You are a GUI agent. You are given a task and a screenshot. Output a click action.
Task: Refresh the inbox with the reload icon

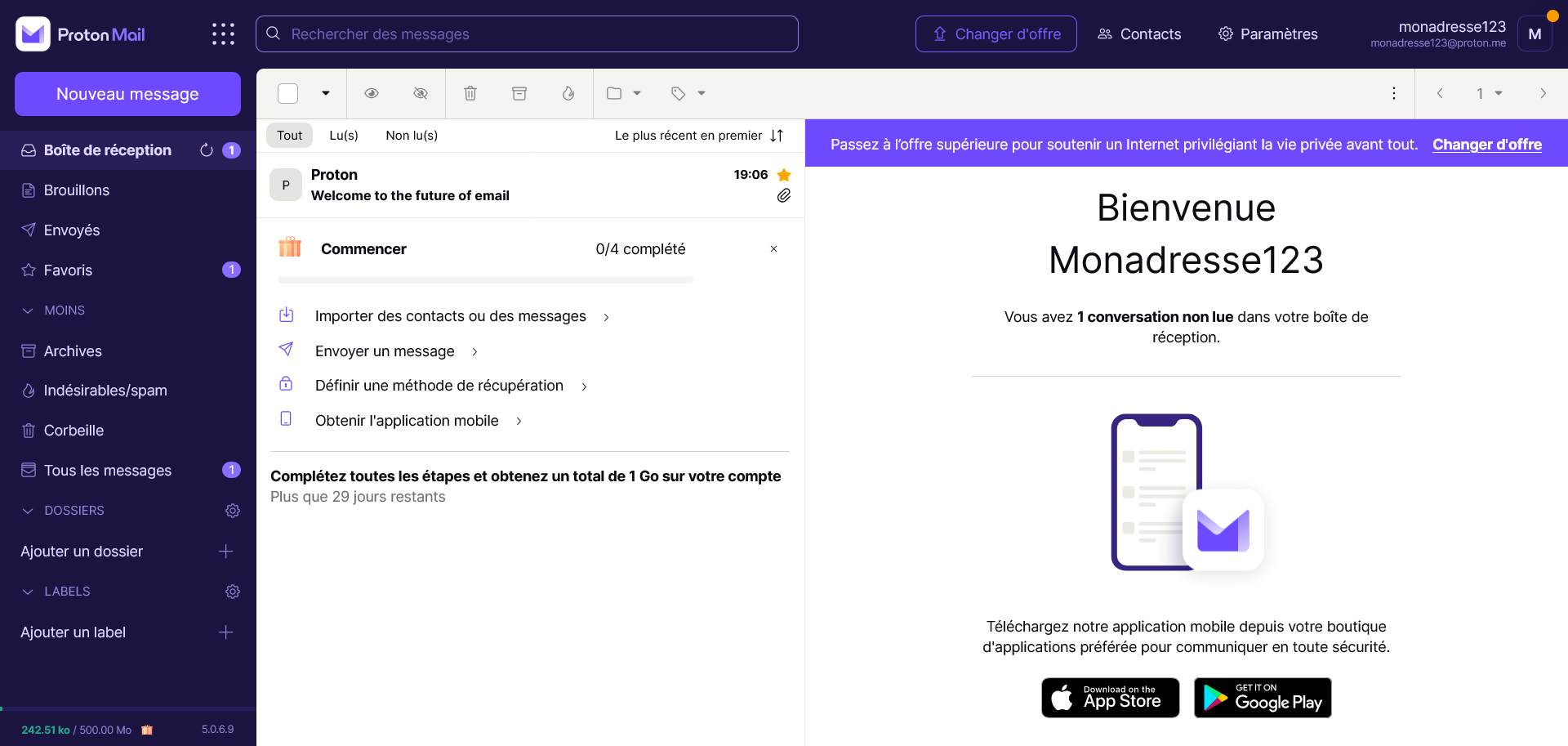tap(207, 150)
